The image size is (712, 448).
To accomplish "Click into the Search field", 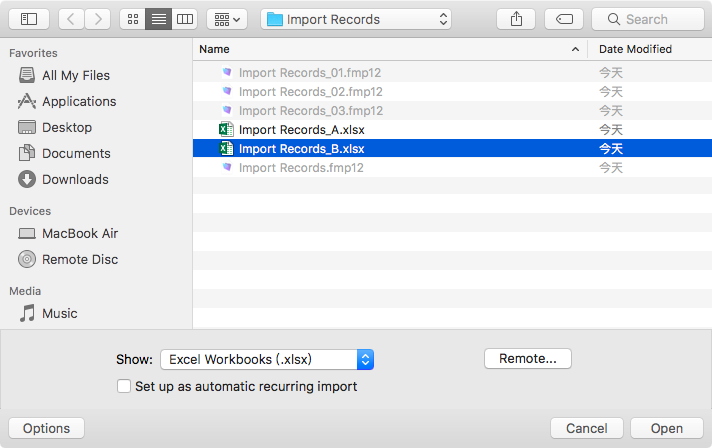I will point(648,19).
